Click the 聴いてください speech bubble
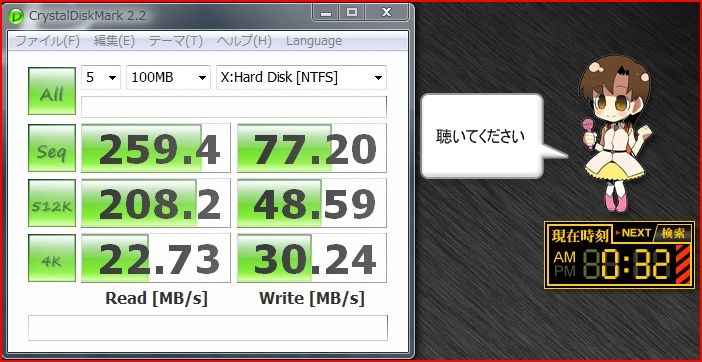 [x=484, y=136]
